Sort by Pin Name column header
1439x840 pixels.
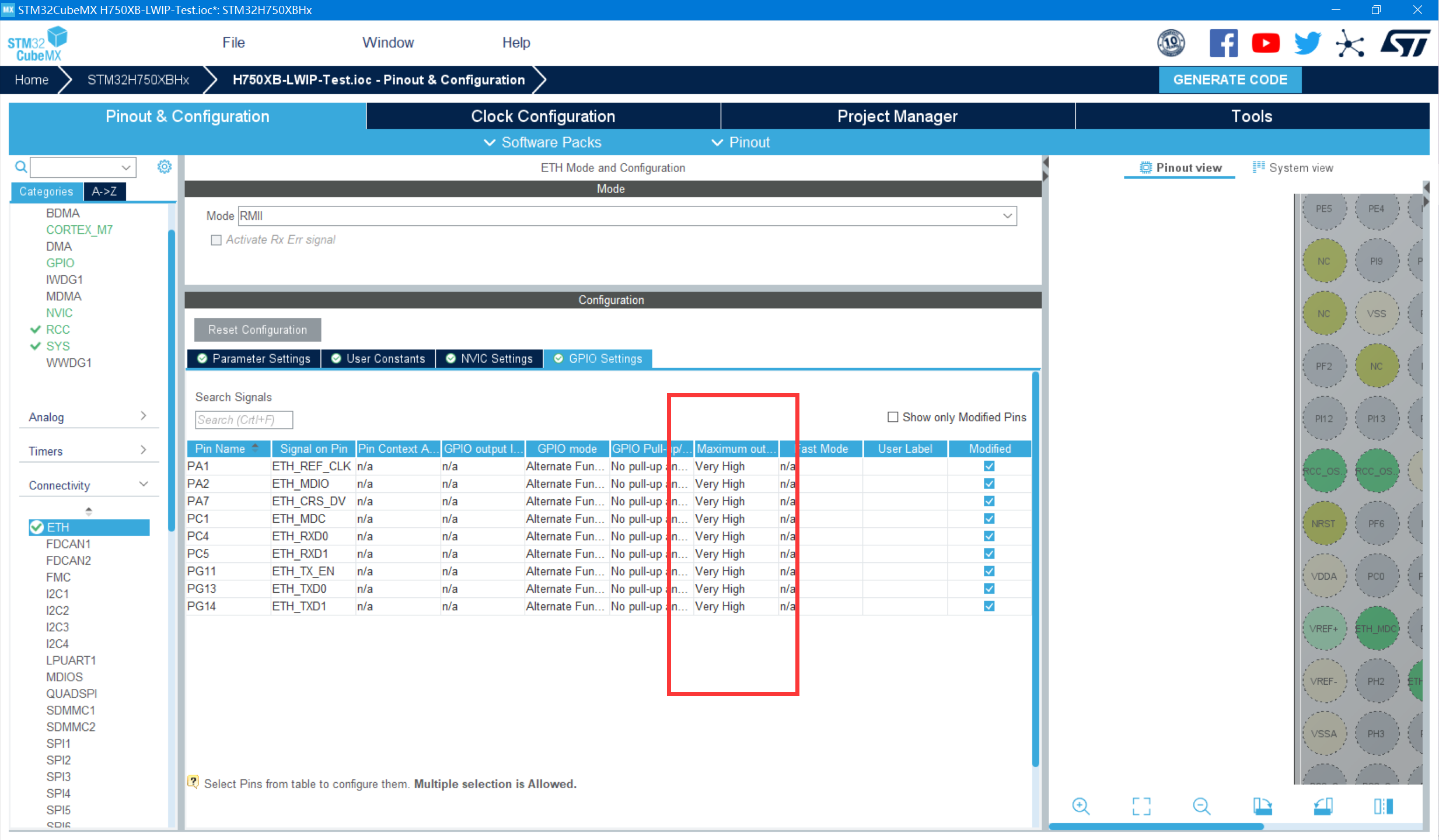(x=228, y=449)
